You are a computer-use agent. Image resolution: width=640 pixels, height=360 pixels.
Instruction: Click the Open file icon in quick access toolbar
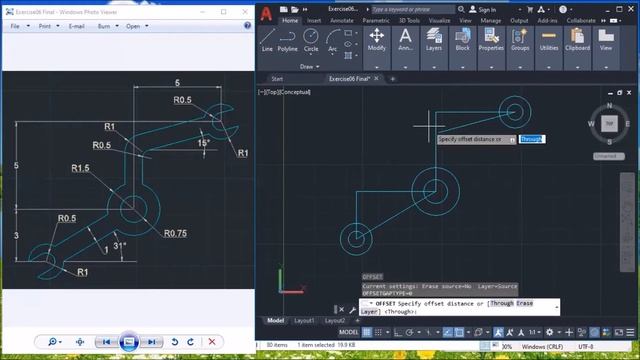pyautogui.click(x=295, y=9)
